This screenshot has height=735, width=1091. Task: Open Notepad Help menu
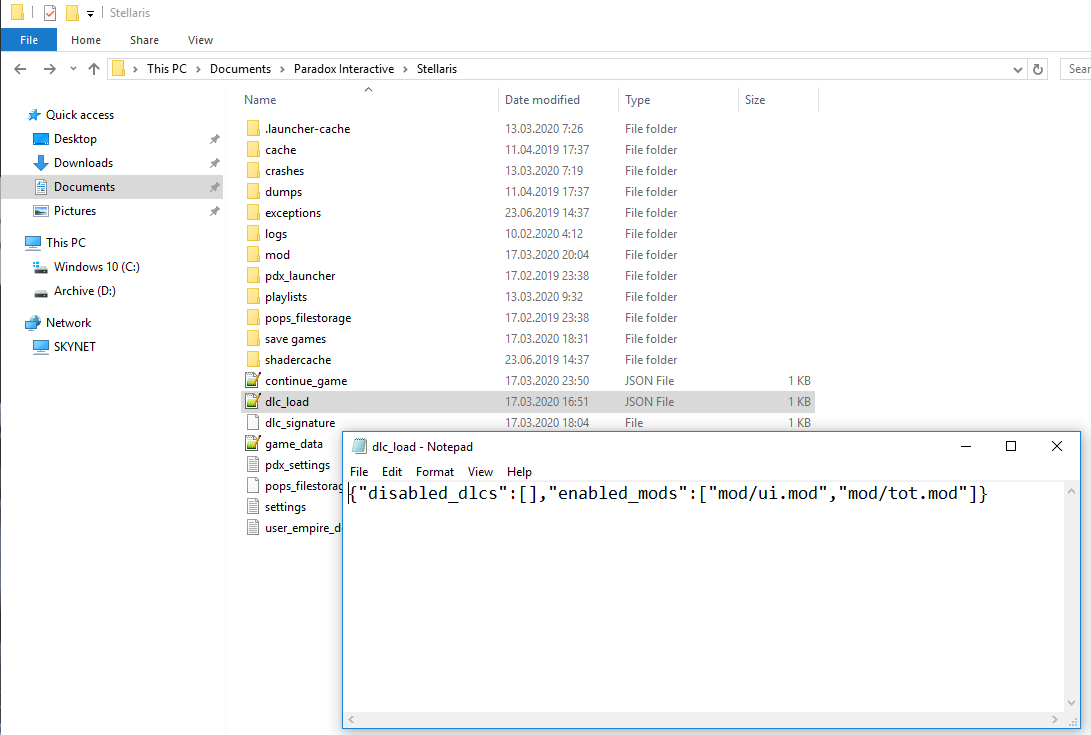tap(519, 472)
